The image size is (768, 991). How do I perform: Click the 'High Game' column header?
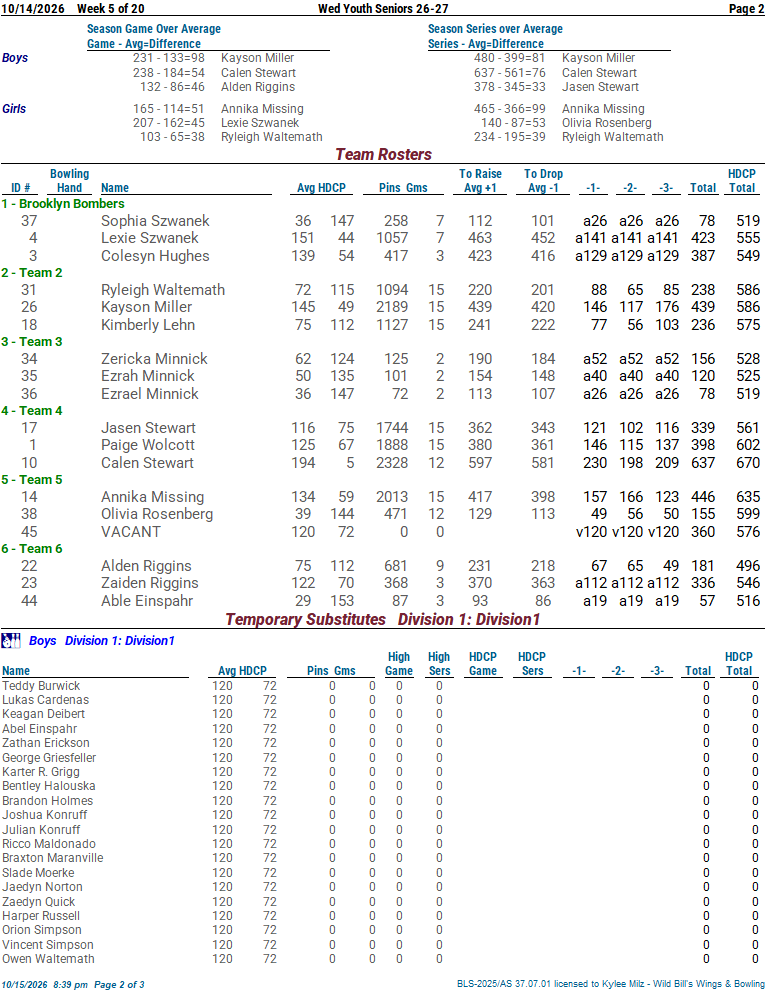pyautogui.click(x=399, y=664)
